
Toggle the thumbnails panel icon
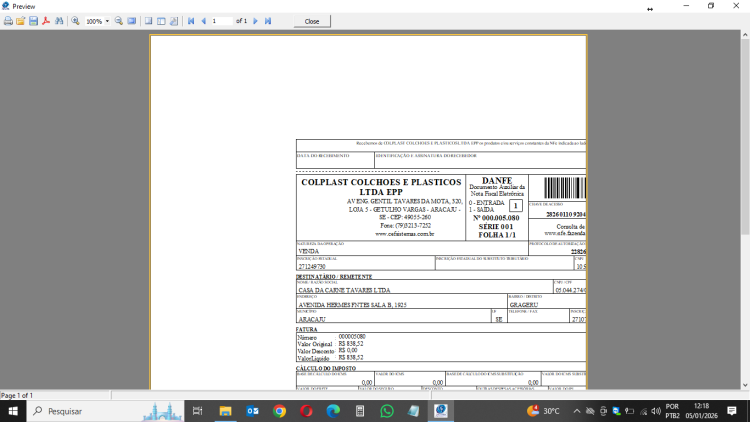[x=161, y=21]
